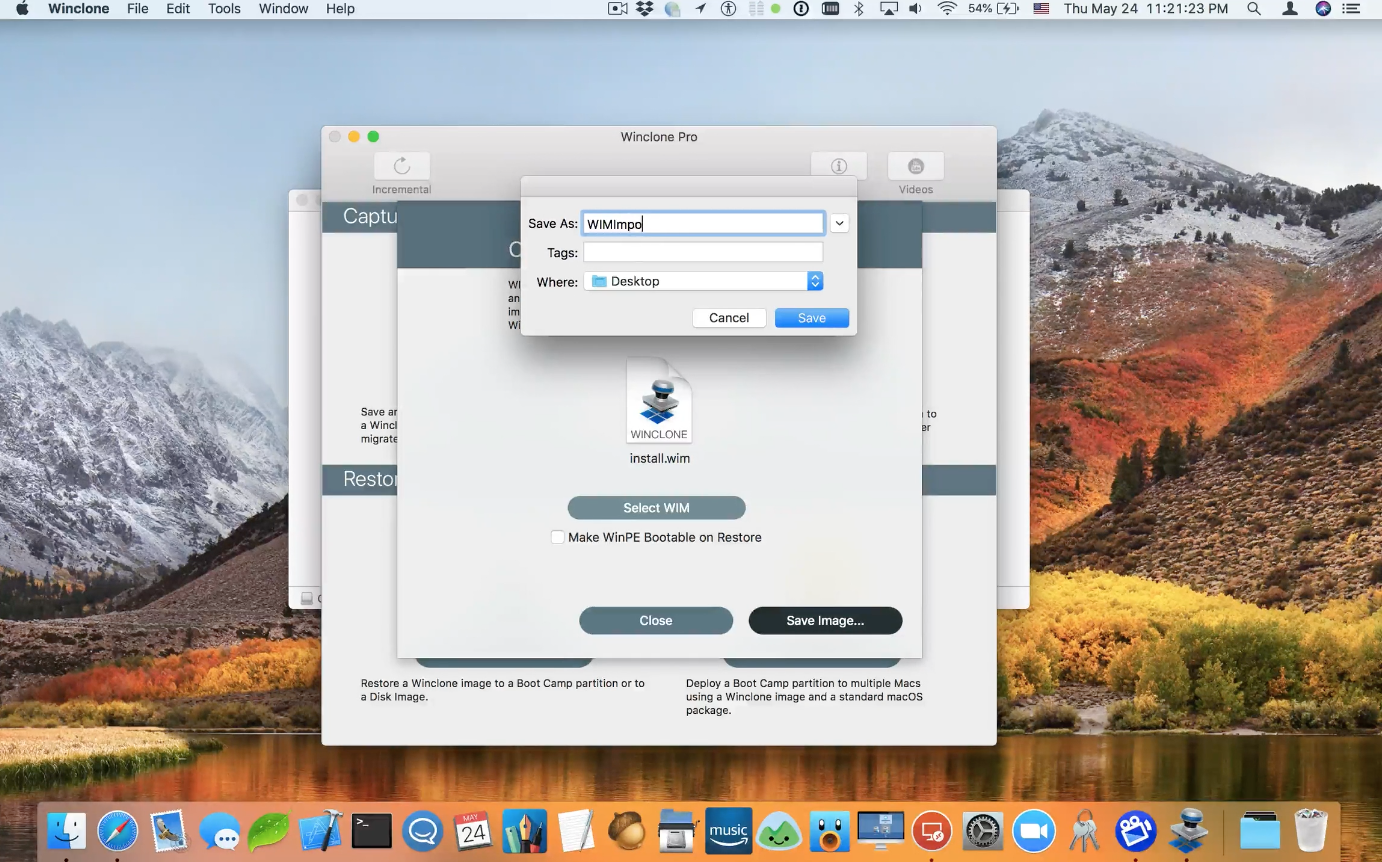Click the Dropbox menu bar icon
The width and height of the screenshot is (1382, 862).
645,9
